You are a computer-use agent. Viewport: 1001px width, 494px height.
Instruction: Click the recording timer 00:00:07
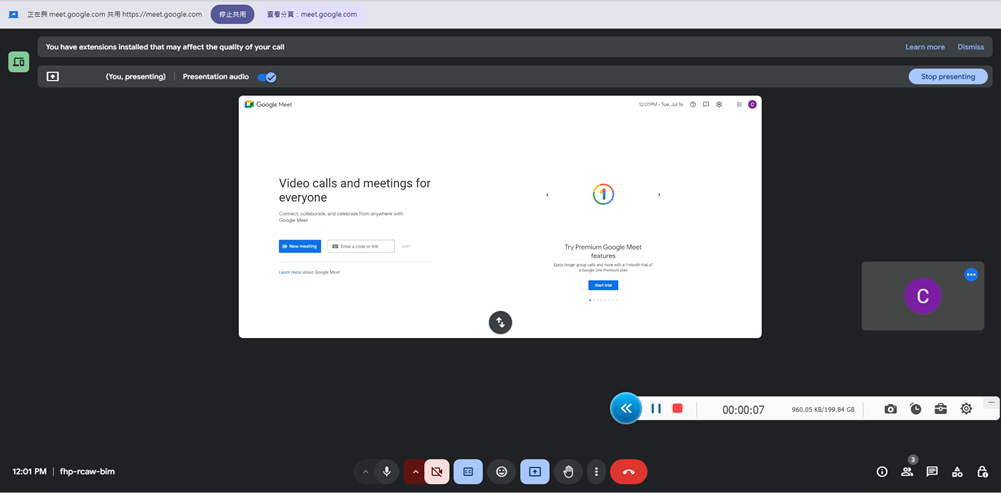pos(743,410)
